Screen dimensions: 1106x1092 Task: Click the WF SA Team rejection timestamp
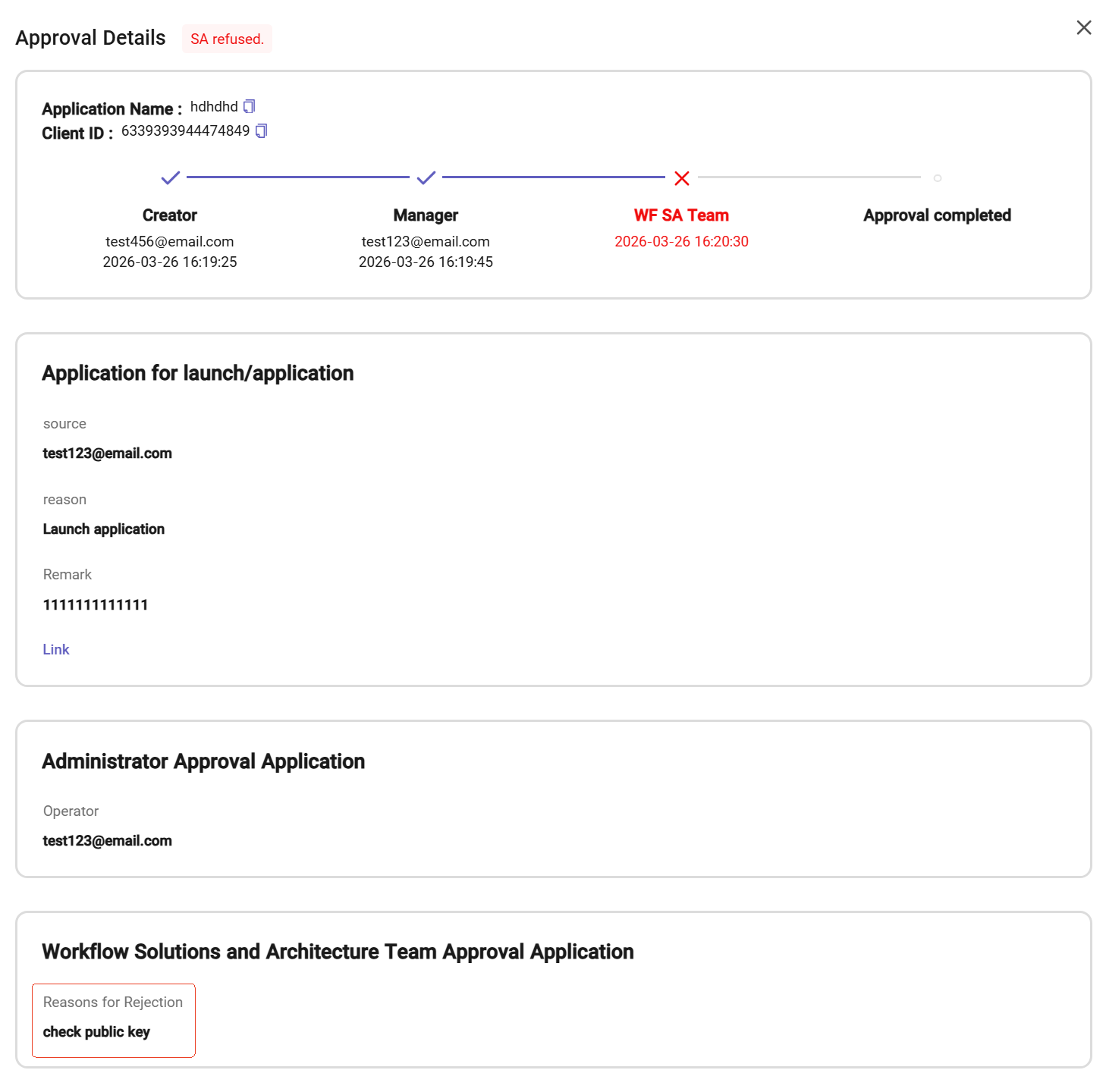click(681, 242)
